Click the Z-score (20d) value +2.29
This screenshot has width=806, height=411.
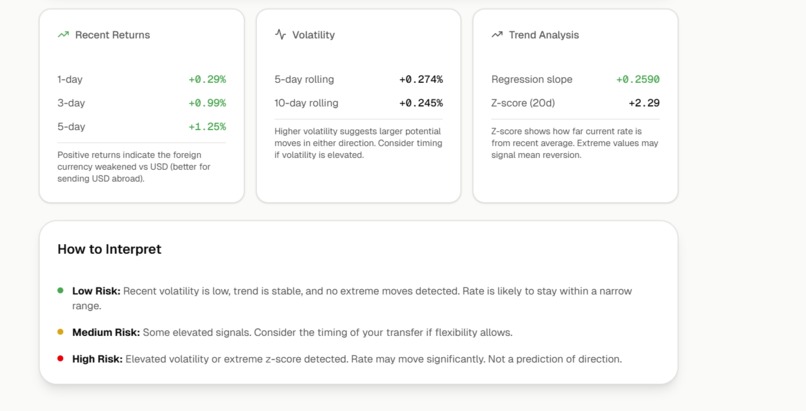643,103
